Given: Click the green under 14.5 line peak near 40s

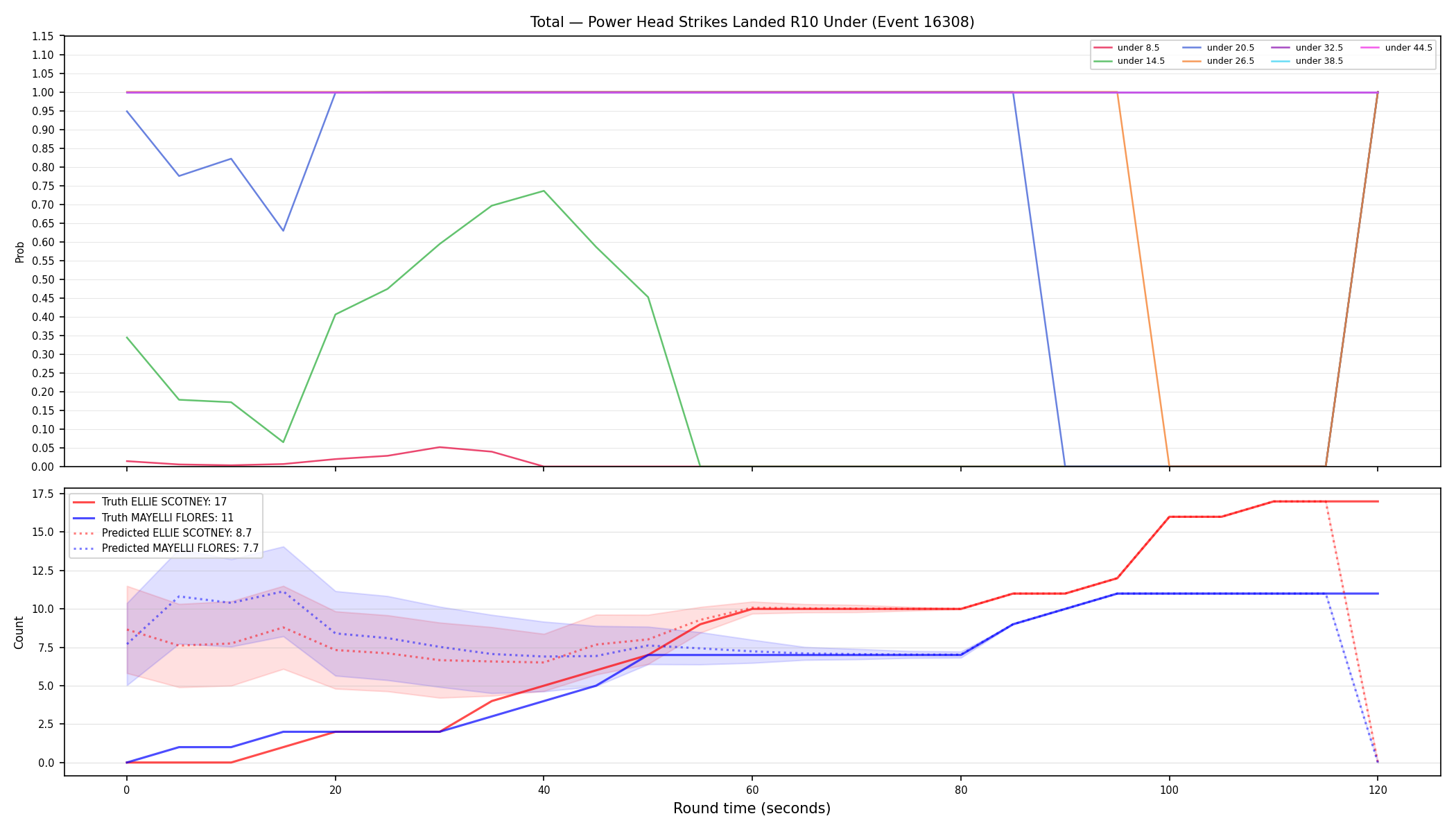Looking at the screenshot, I should click(x=544, y=191).
